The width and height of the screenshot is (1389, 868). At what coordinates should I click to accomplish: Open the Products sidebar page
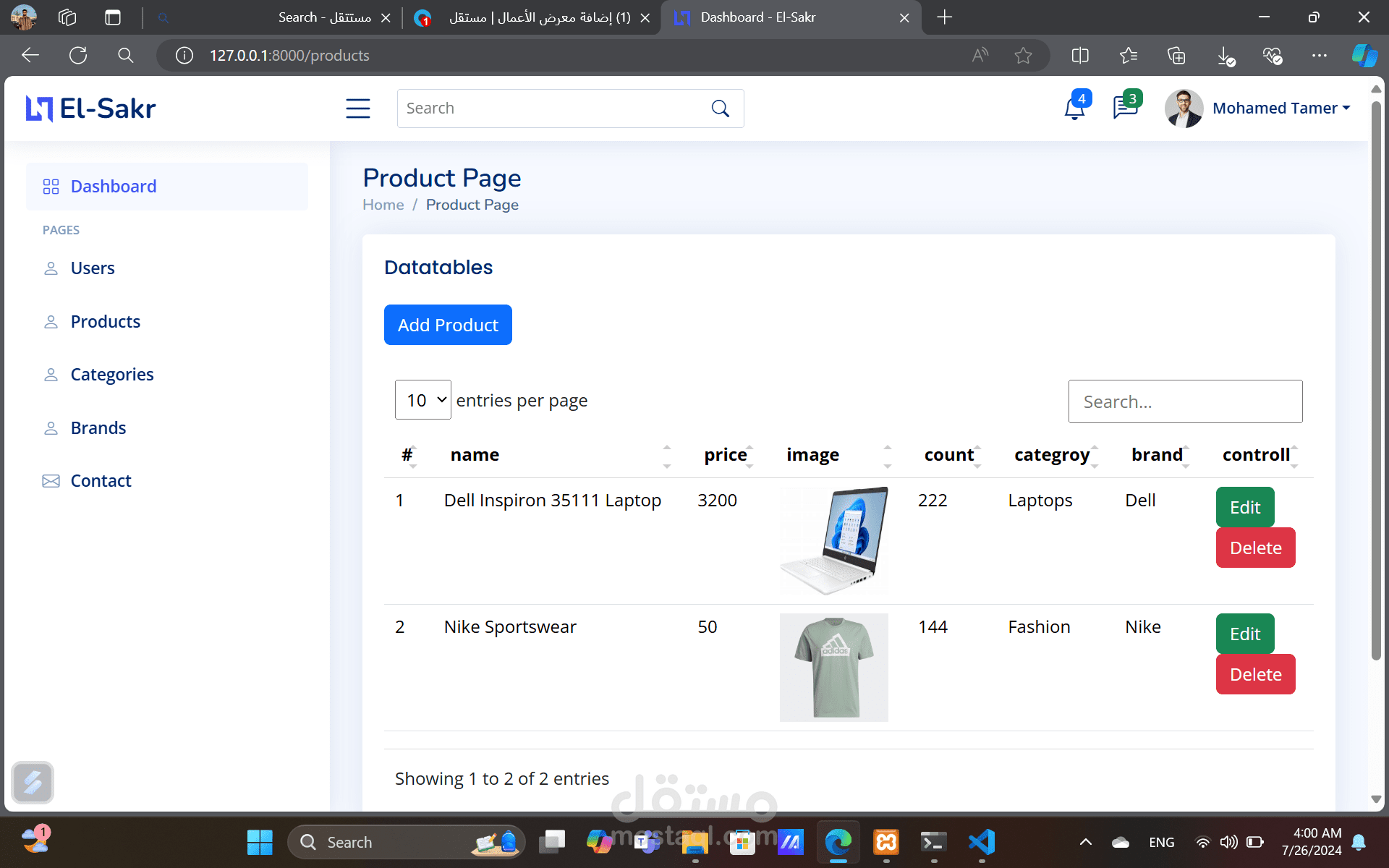(105, 322)
